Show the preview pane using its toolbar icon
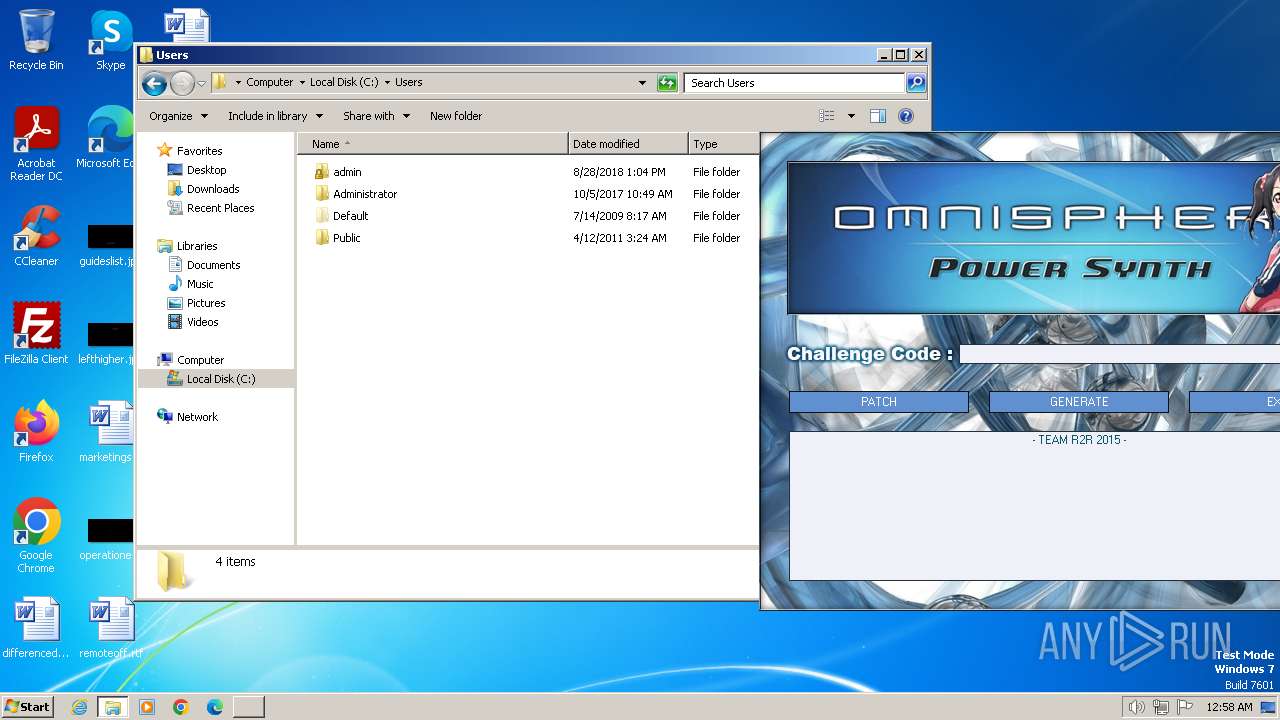This screenshot has width=1280, height=720. point(878,116)
